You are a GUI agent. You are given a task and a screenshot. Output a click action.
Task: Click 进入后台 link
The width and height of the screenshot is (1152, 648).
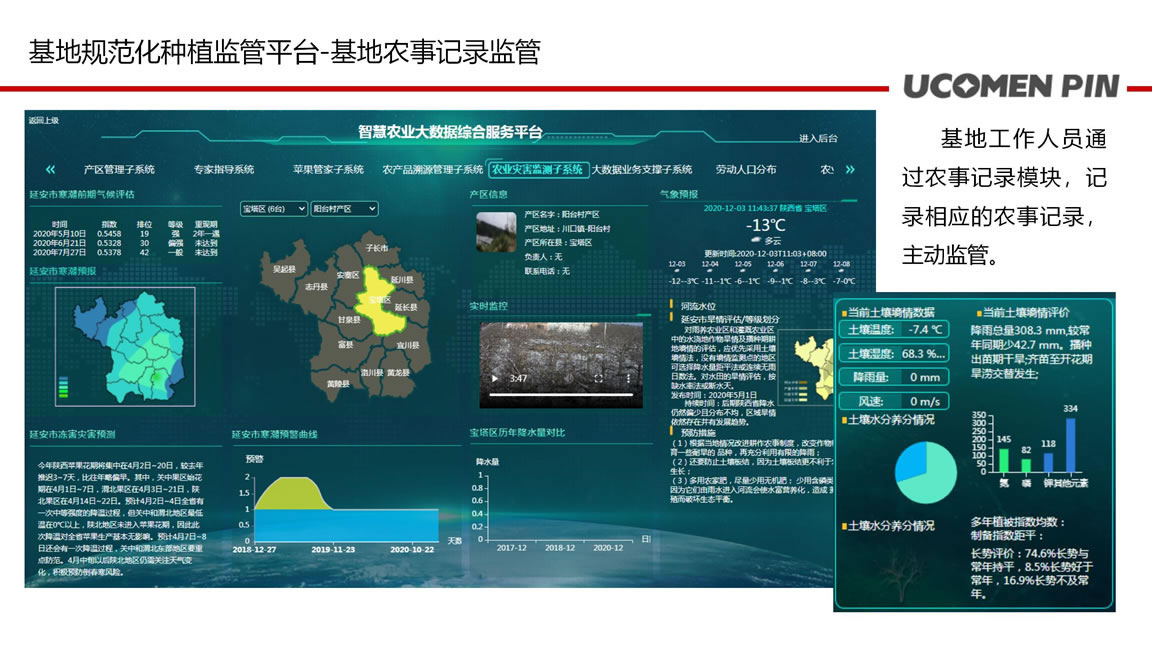(x=818, y=138)
